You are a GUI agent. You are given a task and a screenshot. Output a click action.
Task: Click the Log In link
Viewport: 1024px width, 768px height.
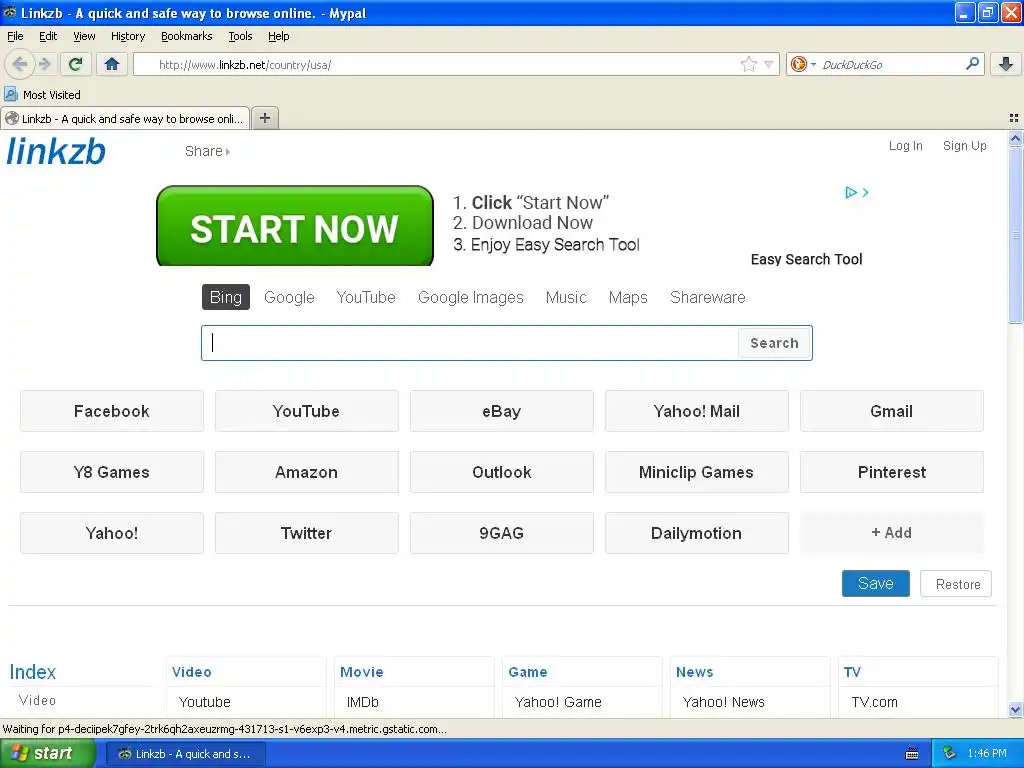pyautogui.click(x=905, y=146)
